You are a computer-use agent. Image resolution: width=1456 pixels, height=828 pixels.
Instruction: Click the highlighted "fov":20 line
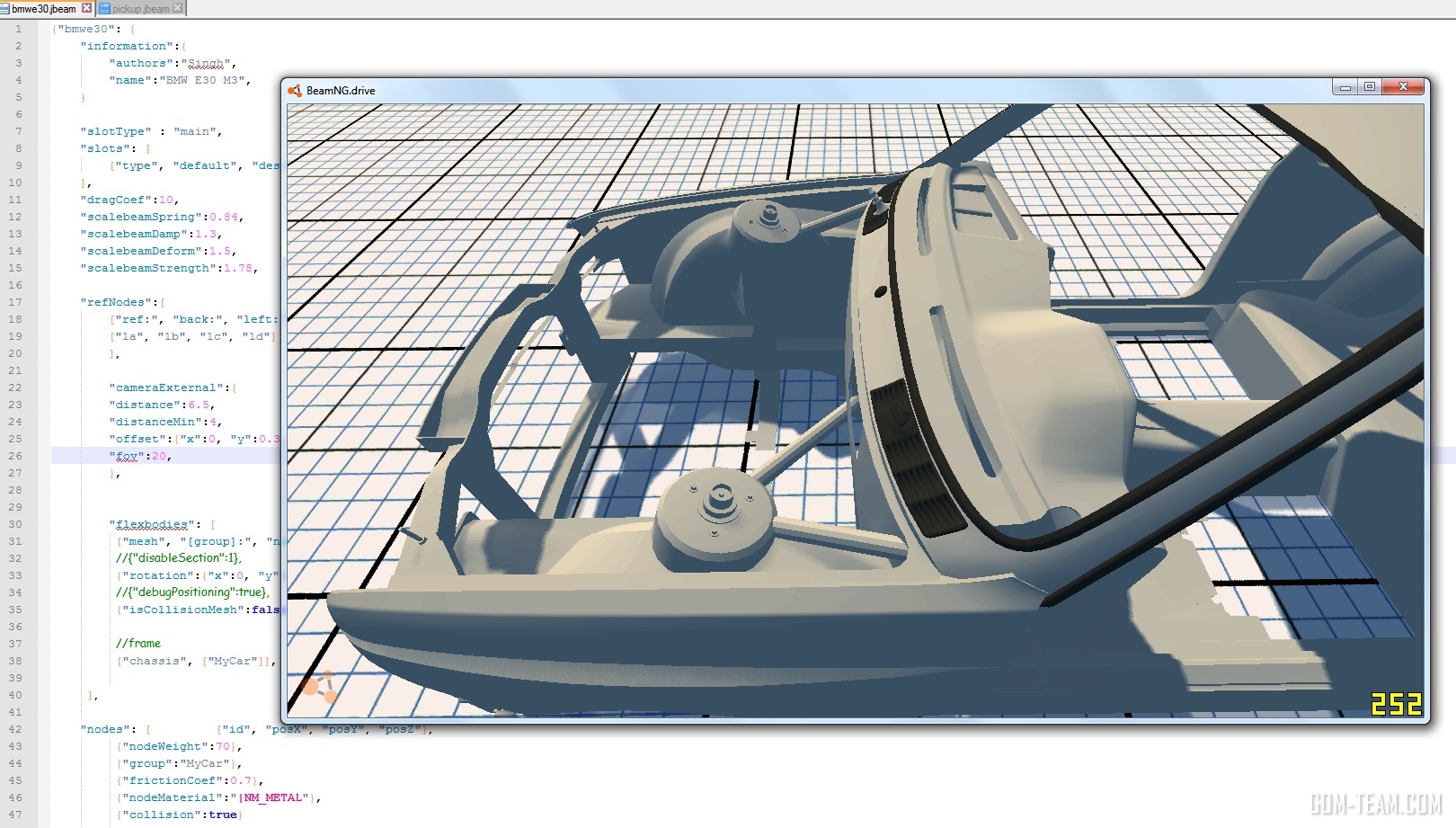point(140,456)
